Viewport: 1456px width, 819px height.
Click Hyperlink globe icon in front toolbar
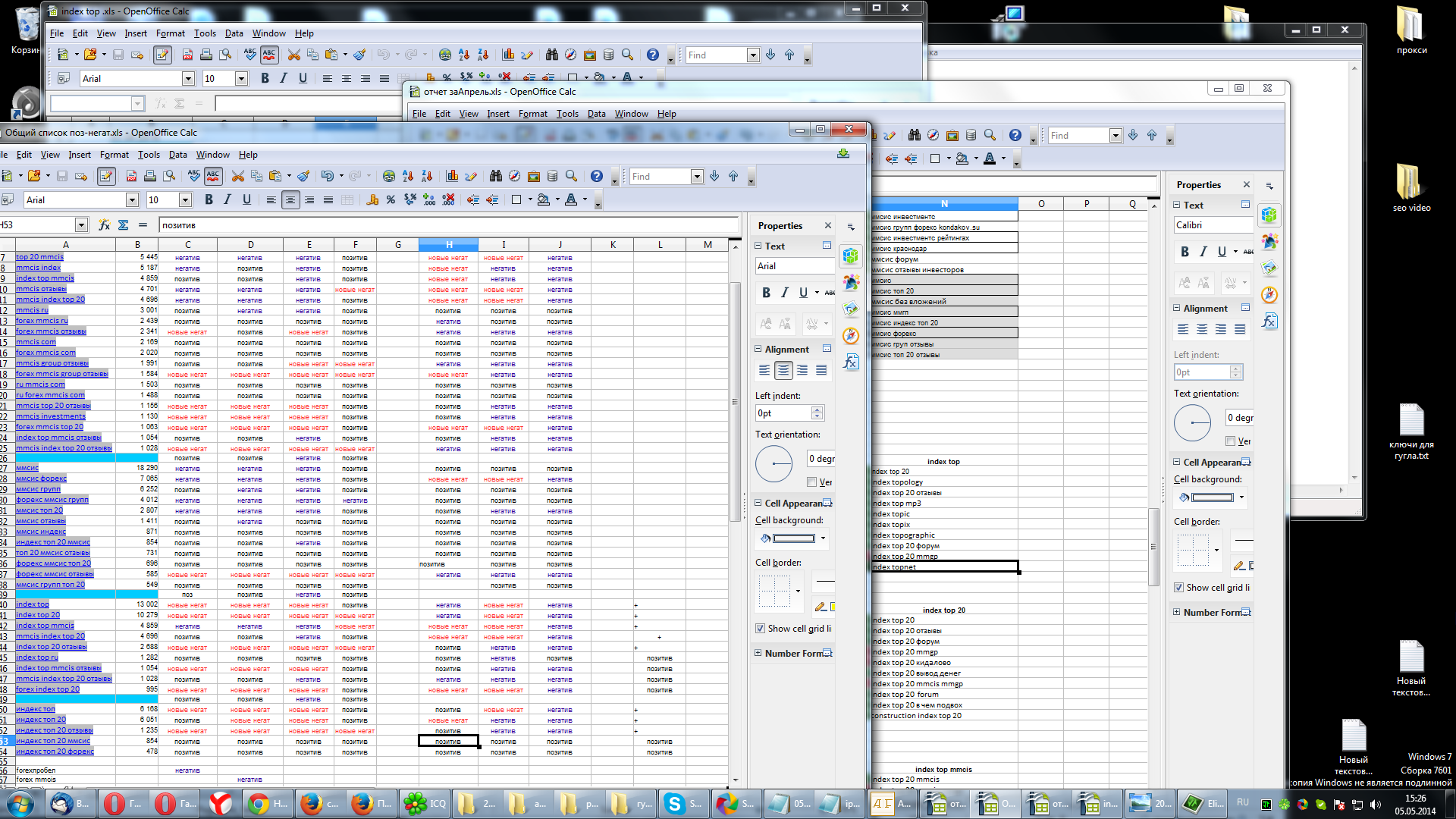pyautogui.click(x=389, y=176)
